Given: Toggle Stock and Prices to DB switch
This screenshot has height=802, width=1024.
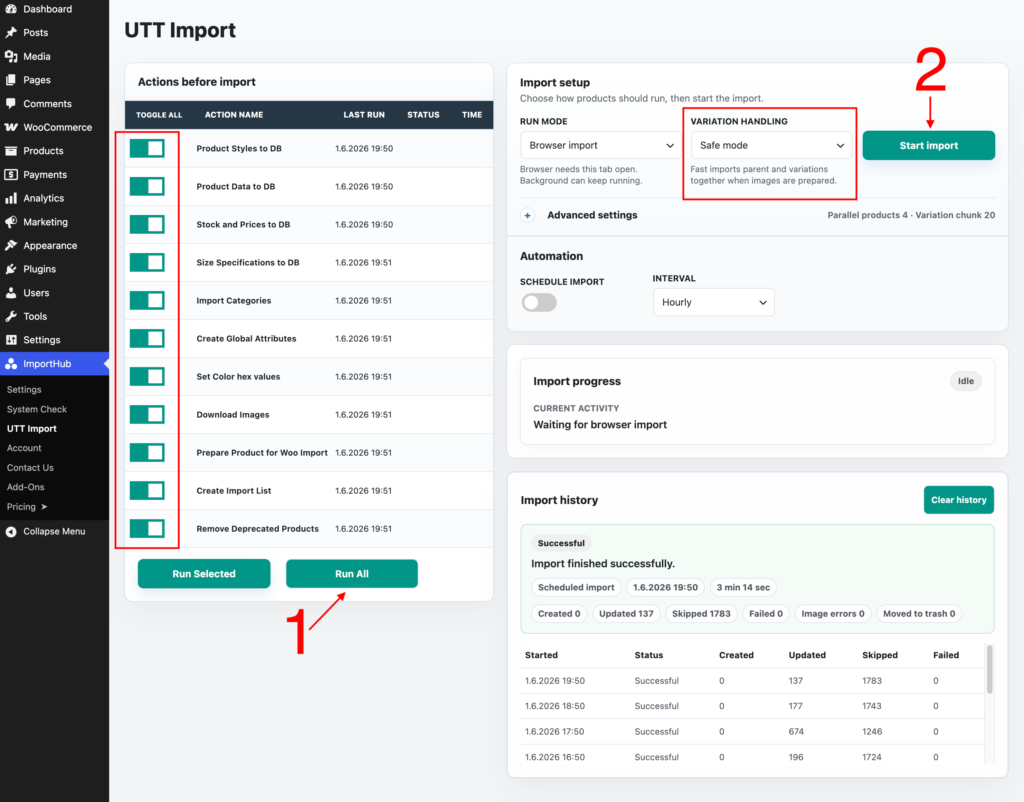Looking at the screenshot, I should (147, 224).
